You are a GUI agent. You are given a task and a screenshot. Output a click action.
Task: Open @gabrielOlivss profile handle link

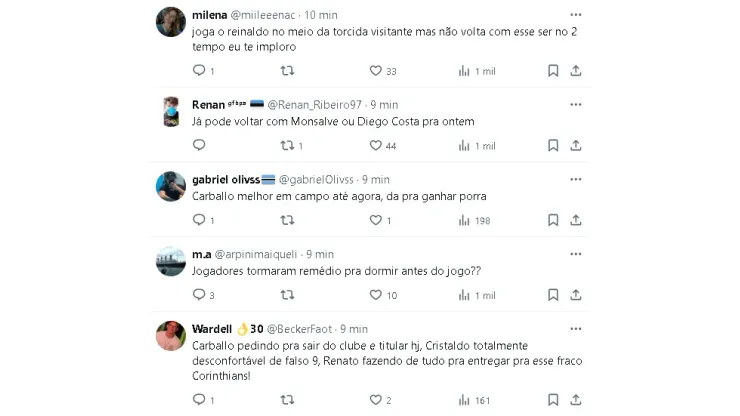tap(317, 179)
